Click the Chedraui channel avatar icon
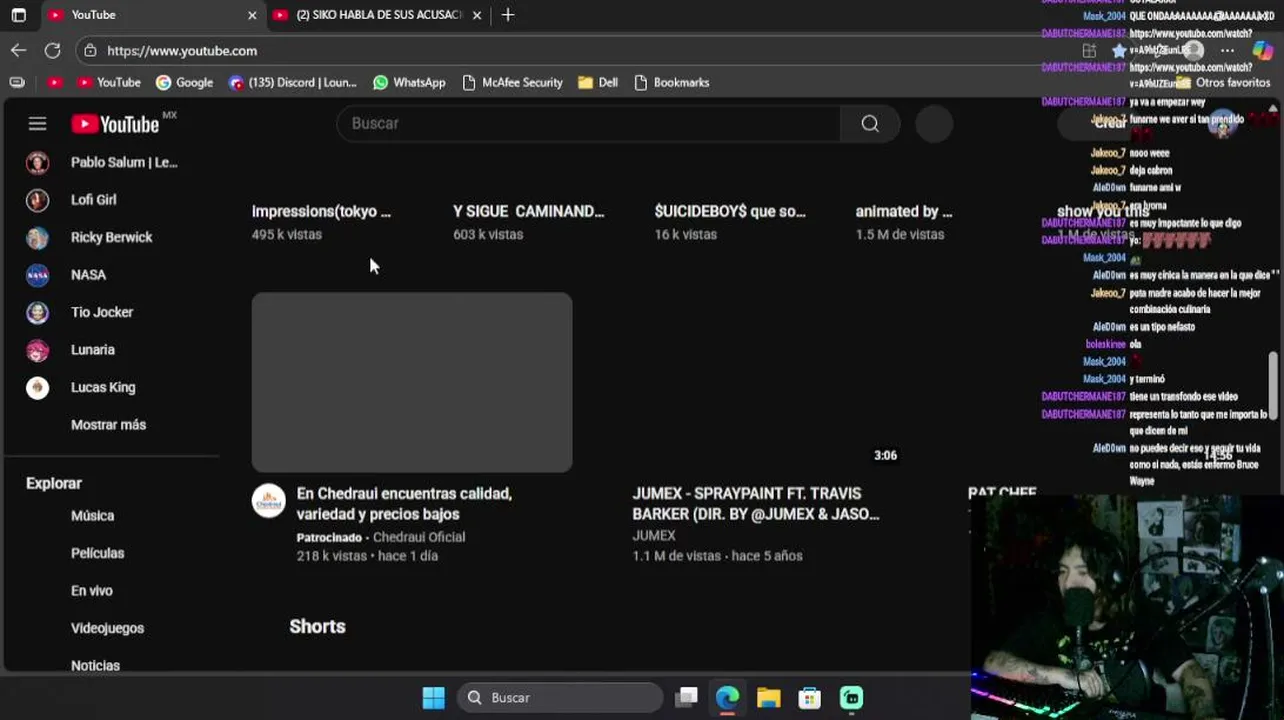The width and height of the screenshot is (1284, 720). [x=268, y=501]
